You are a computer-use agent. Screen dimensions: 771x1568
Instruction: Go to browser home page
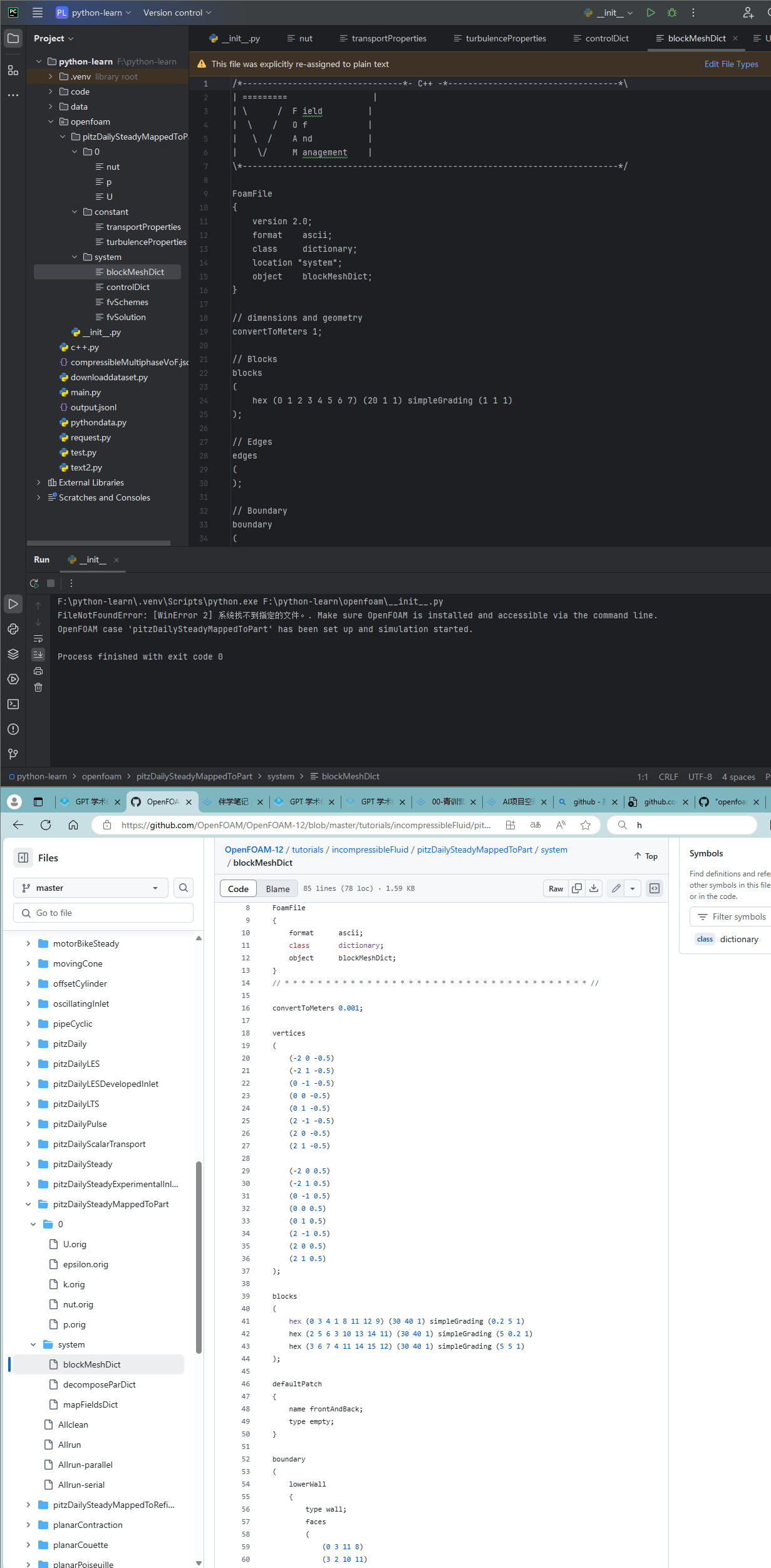click(x=73, y=825)
